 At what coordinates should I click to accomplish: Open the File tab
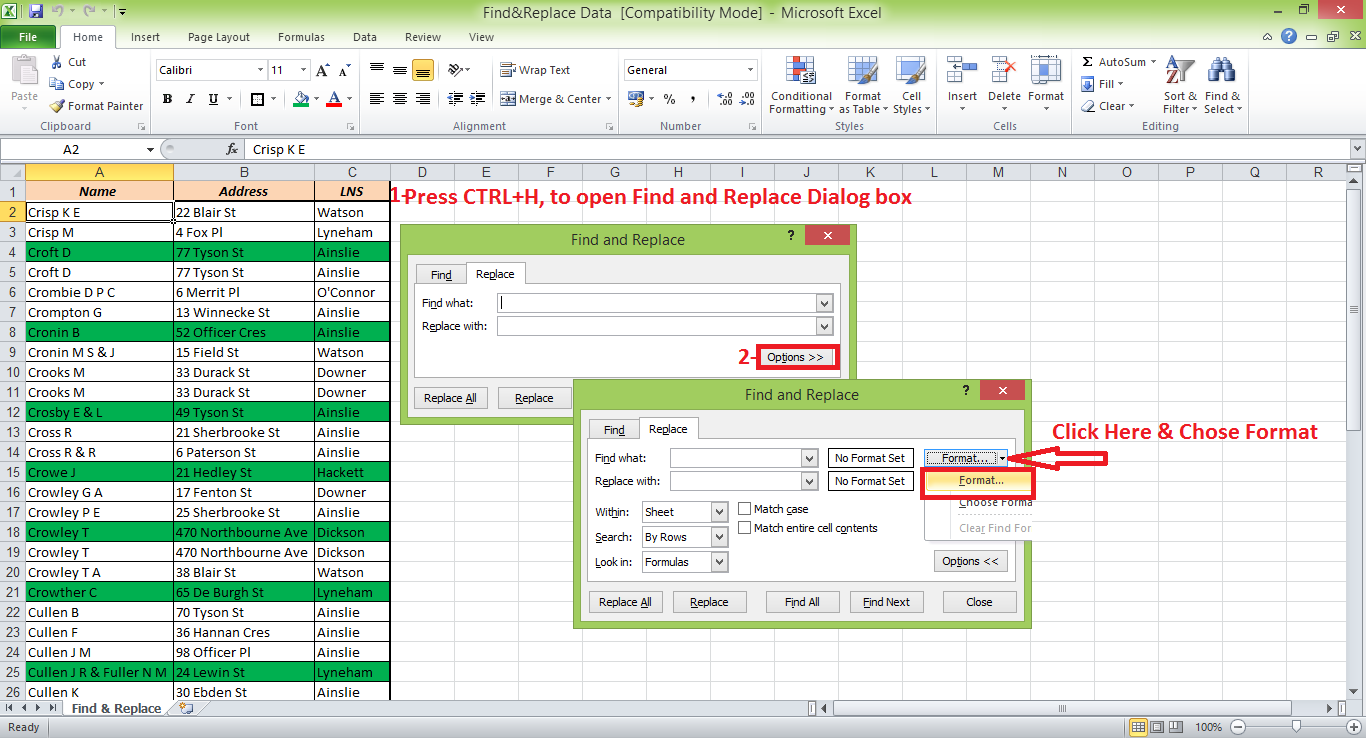click(28, 37)
